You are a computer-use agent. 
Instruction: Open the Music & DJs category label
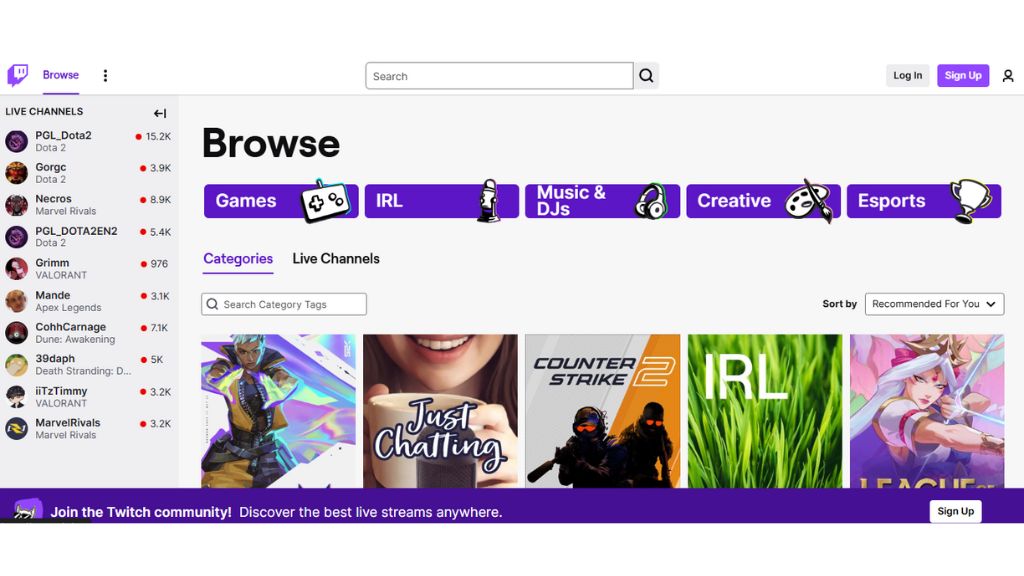[x=571, y=201]
